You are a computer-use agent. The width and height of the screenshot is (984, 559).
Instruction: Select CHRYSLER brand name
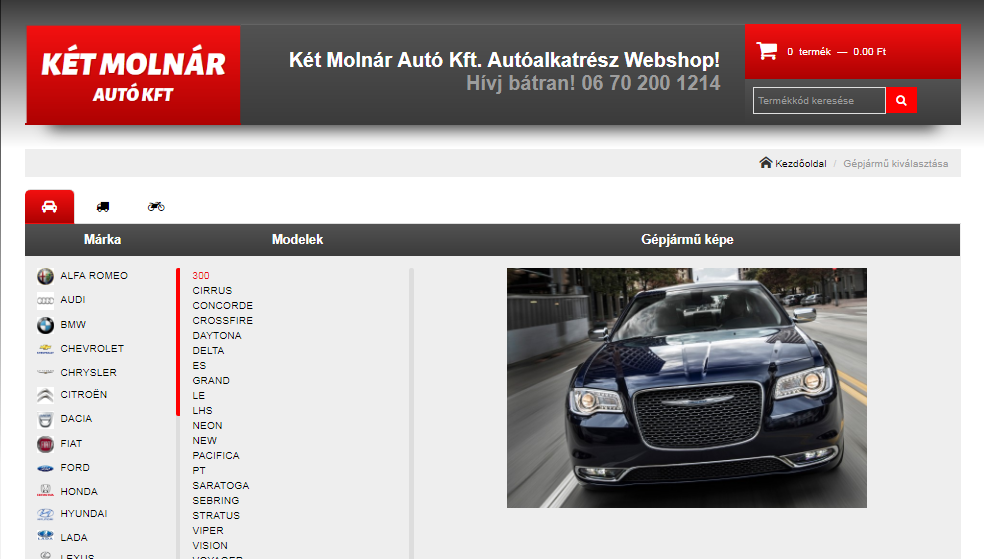pos(88,372)
